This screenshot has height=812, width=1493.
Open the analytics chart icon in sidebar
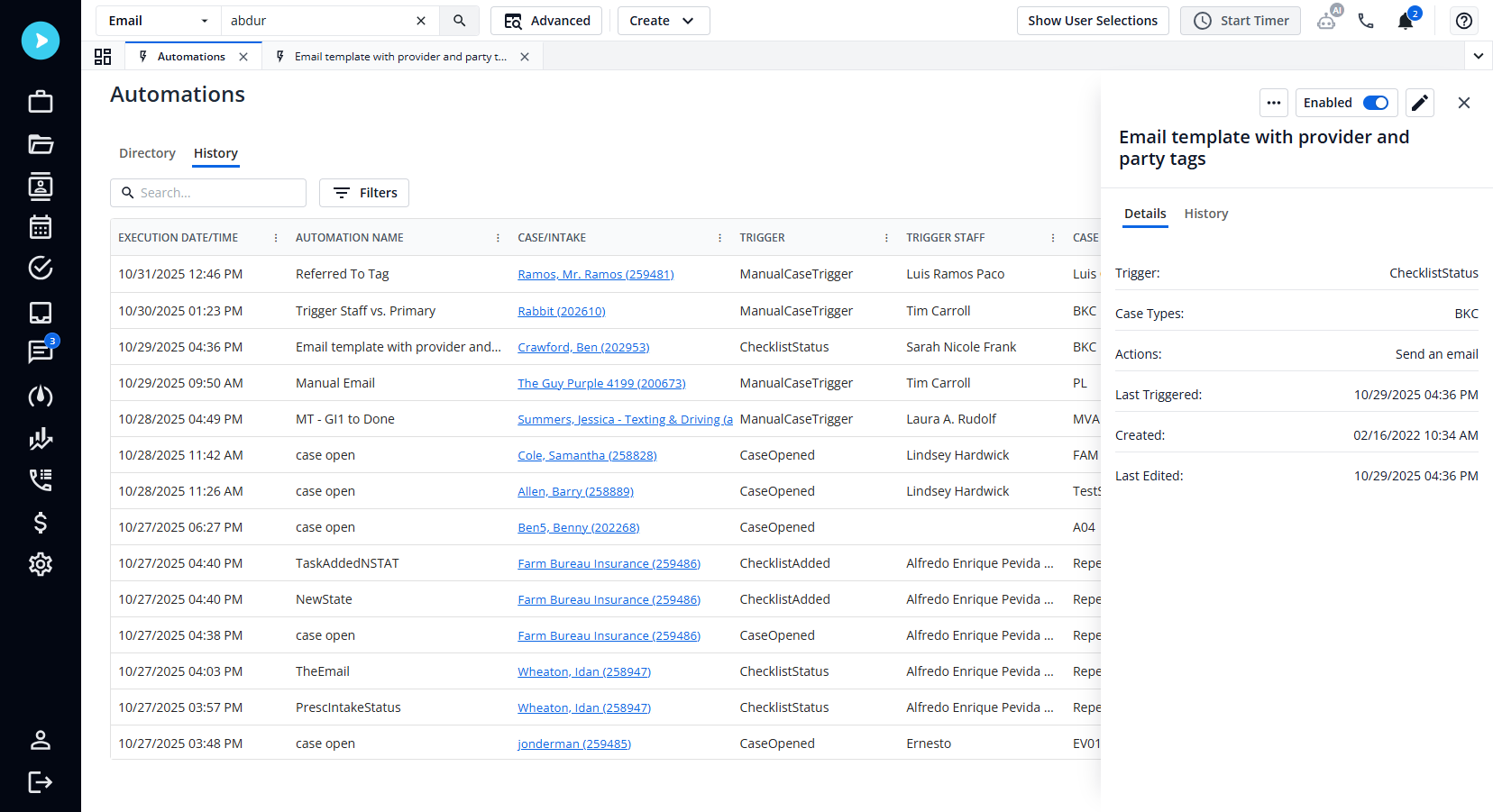click(x=41, y=439)
